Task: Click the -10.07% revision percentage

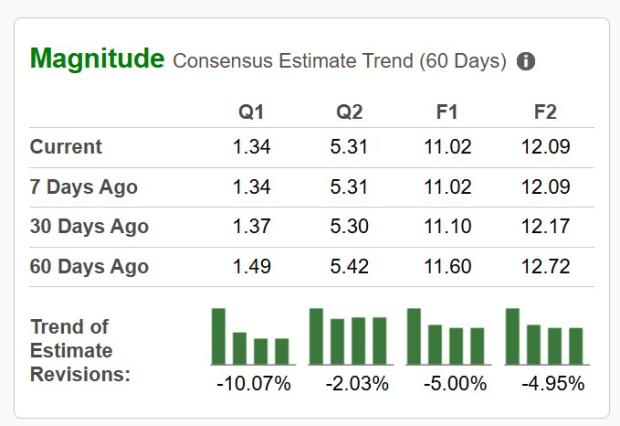Action: point(253,383)
